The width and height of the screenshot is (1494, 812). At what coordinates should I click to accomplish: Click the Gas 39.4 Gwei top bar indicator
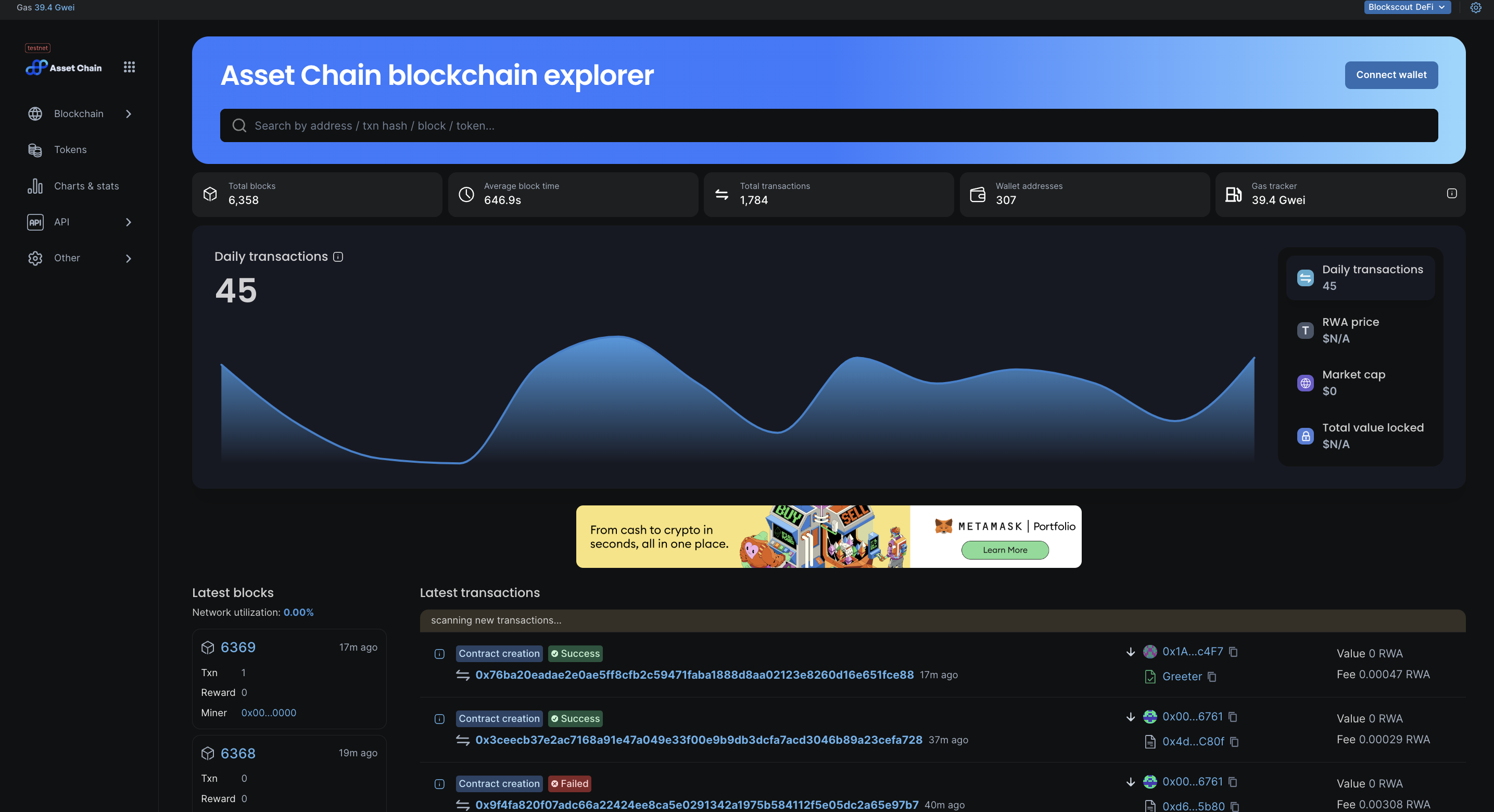(46, 7)
